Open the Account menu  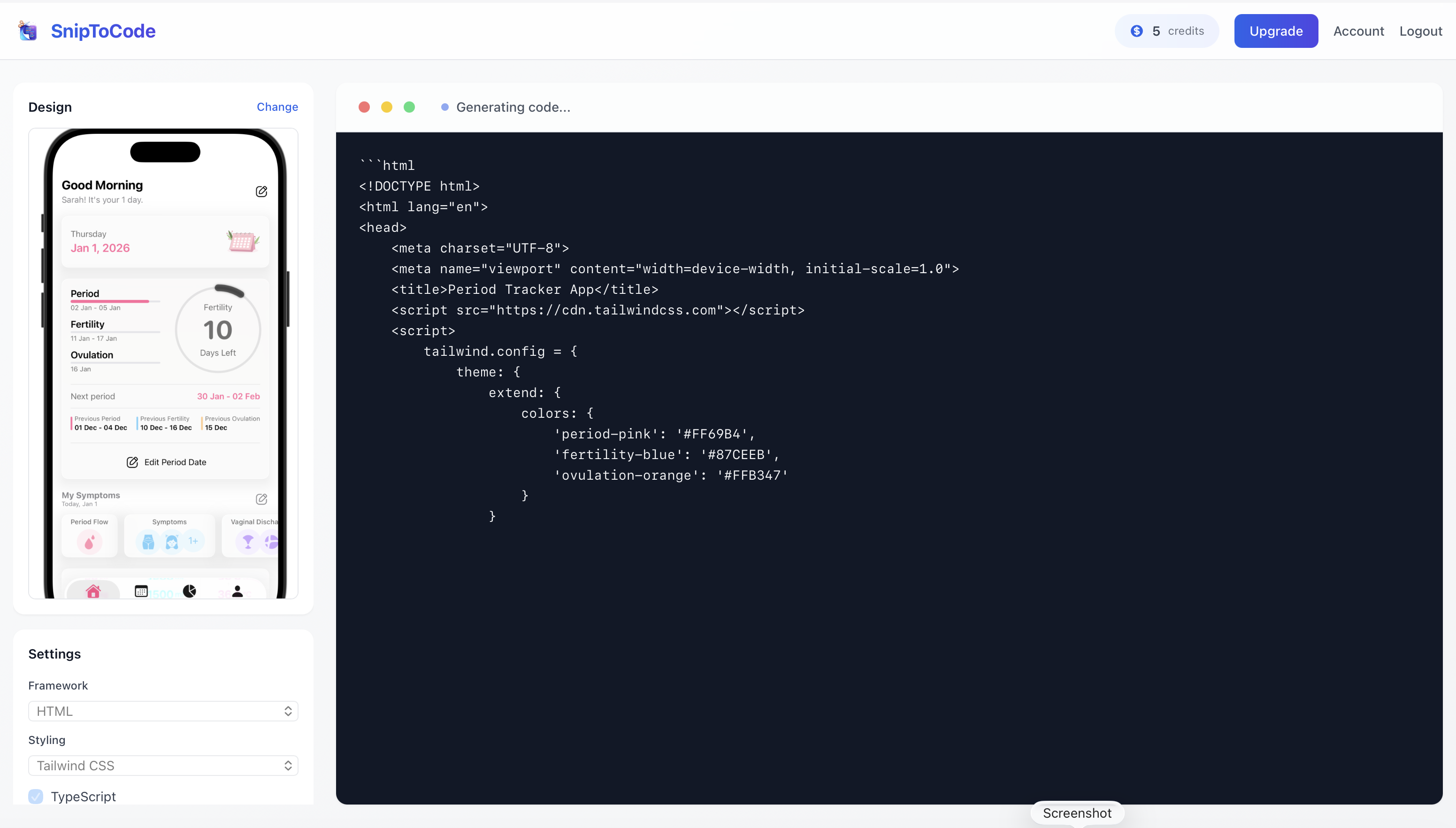tap(1359, 31)
